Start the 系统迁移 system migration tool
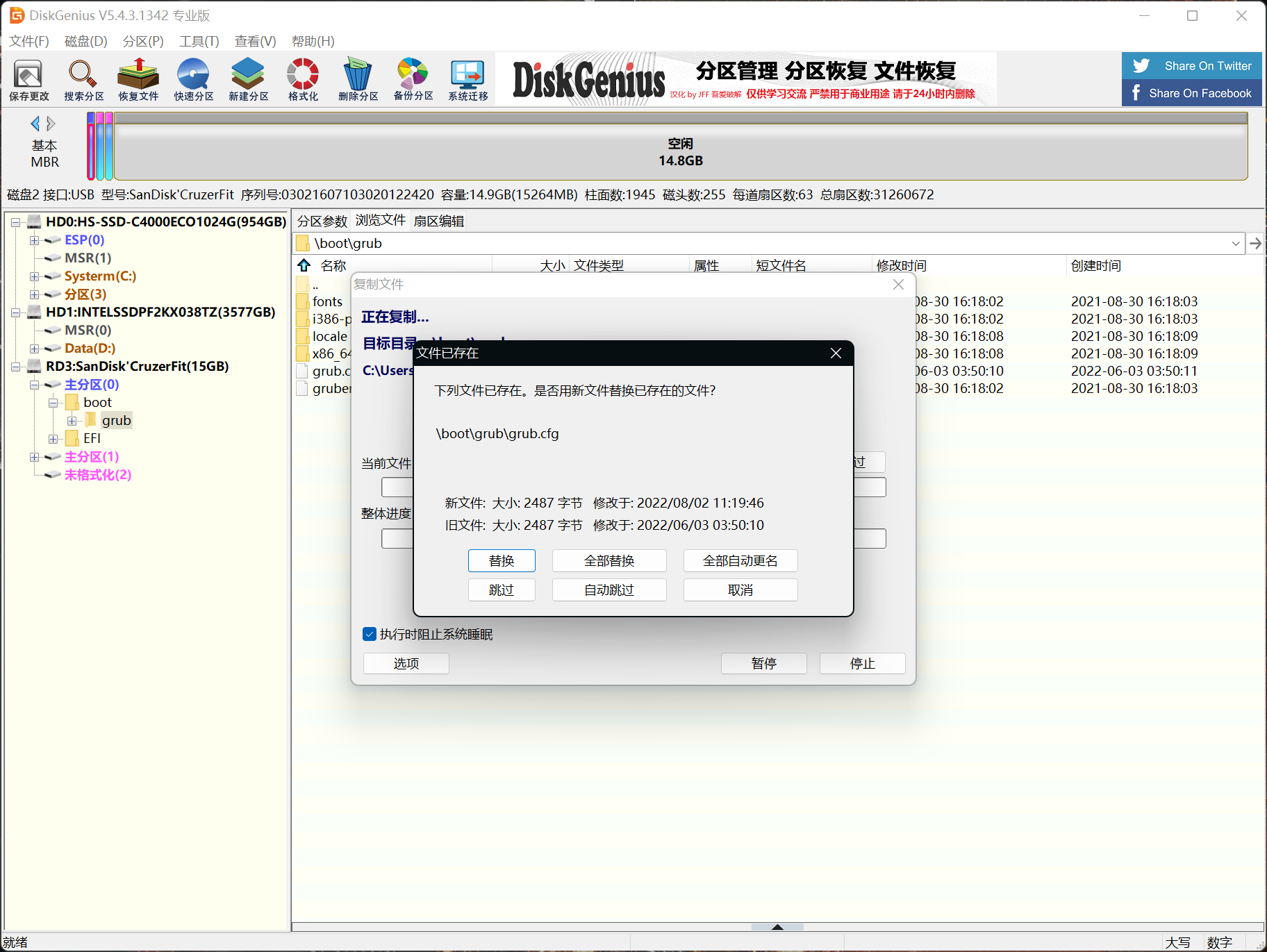1267x952 pixels. 467,80
